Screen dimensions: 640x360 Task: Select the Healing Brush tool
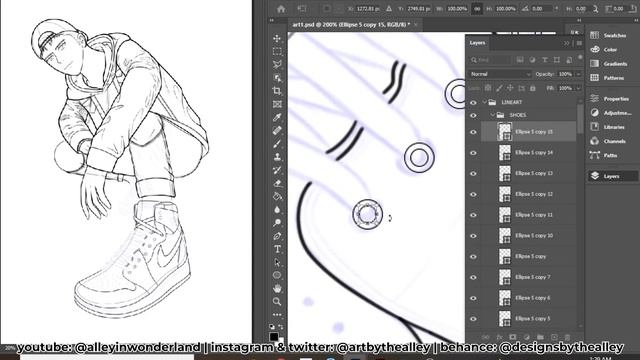click(277, 131)
